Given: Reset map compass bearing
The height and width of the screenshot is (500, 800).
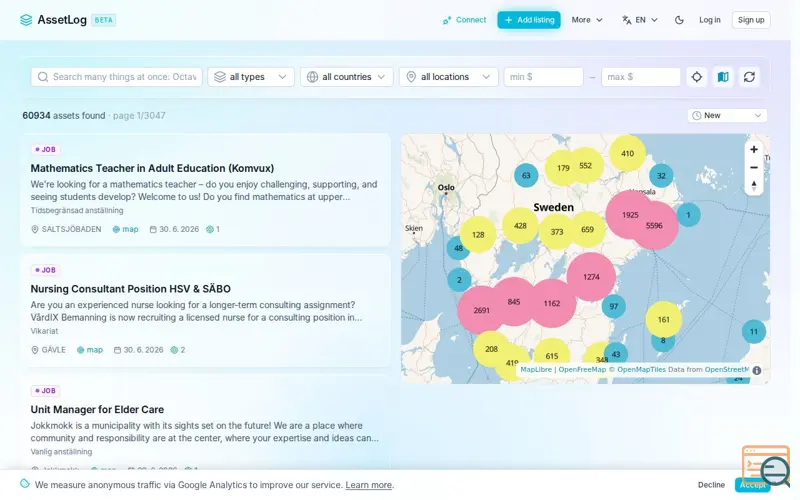Looking at the screenshot, I should point(754,185).
